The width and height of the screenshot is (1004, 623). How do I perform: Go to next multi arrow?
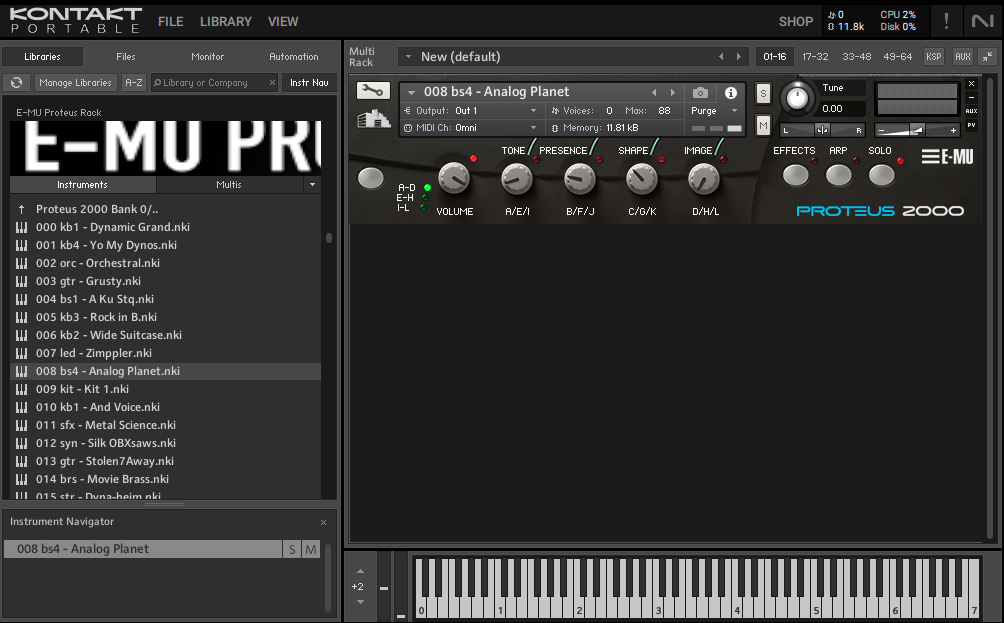tap(738, 56)
